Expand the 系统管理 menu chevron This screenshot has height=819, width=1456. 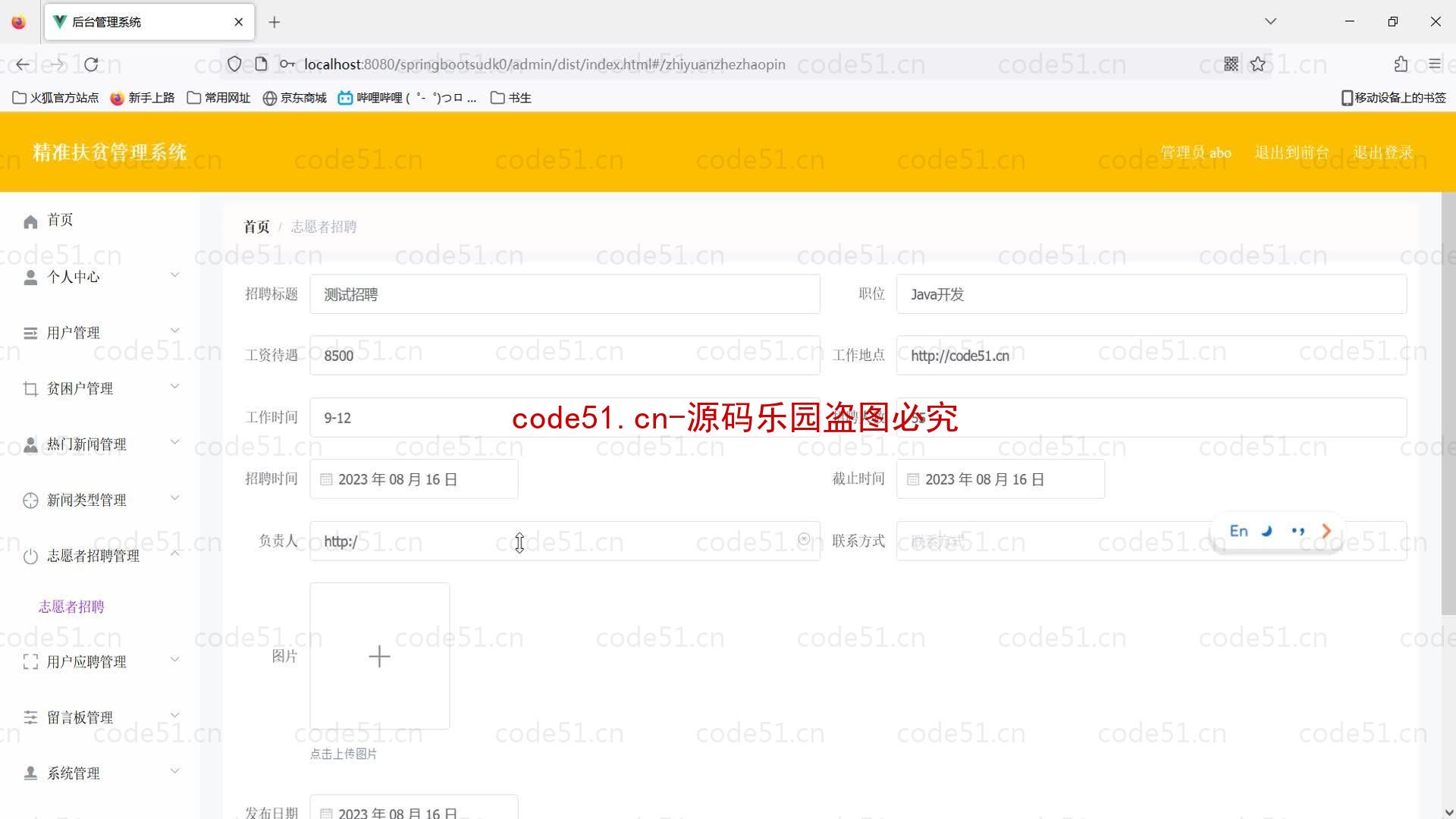tap(174, 770)
